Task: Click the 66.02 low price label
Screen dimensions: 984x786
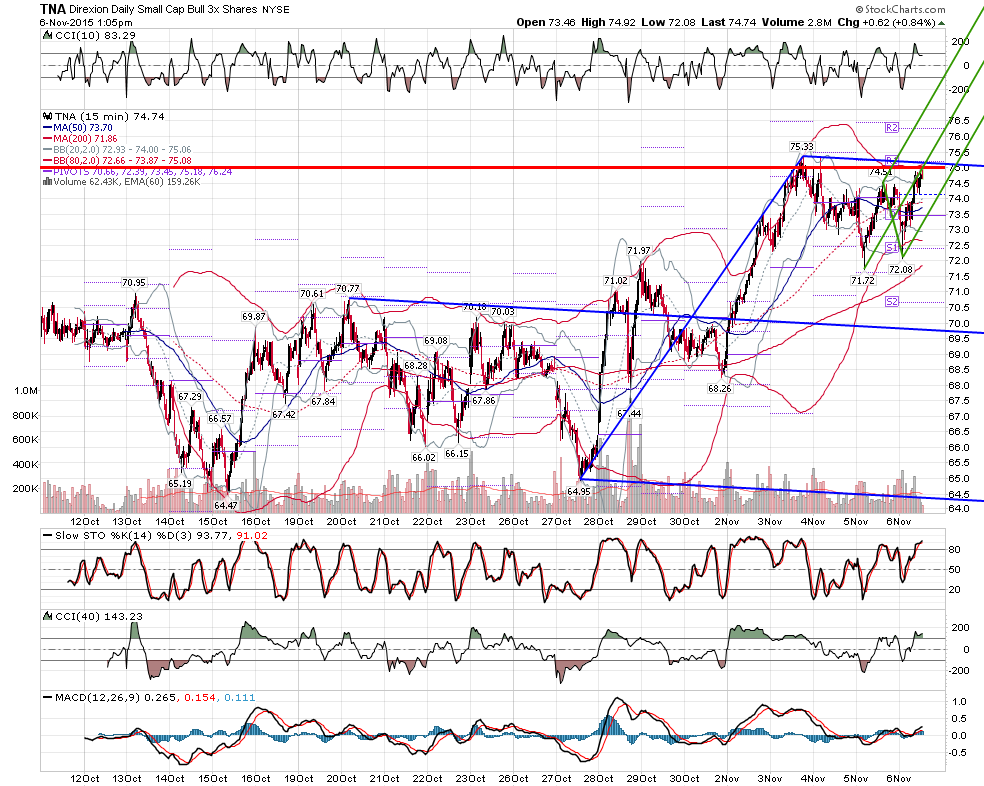Action: pyautogui.click(x=424, y=458)
